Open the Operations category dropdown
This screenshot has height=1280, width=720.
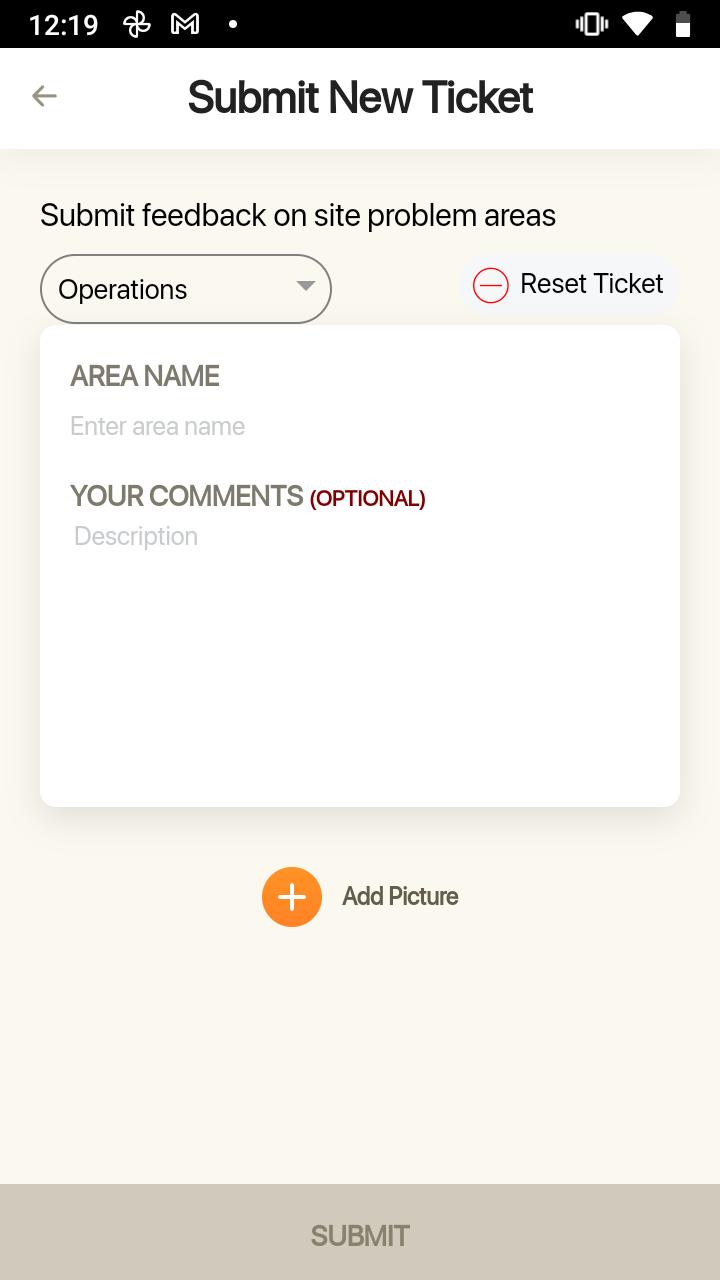pos(186,289)
